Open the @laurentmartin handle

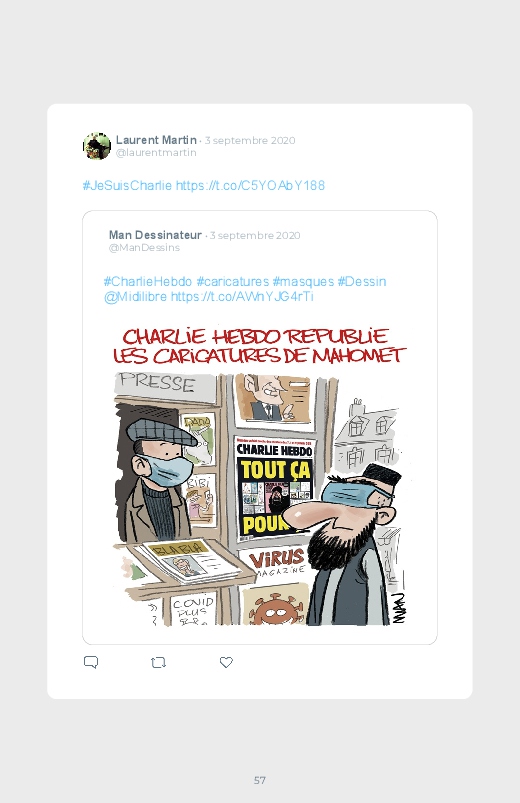(x=156, y=153)
